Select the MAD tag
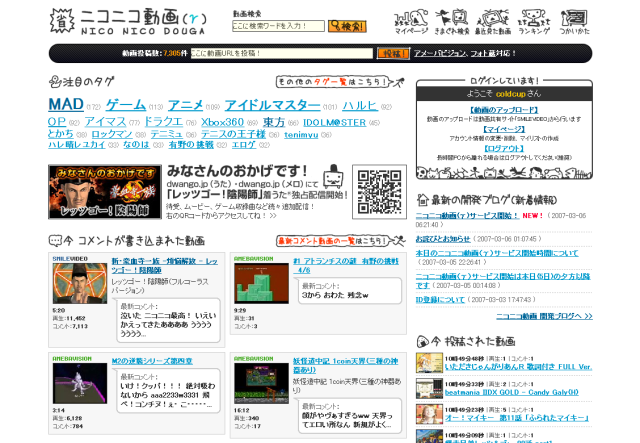 pyautogui.click(x=66, y=105)
